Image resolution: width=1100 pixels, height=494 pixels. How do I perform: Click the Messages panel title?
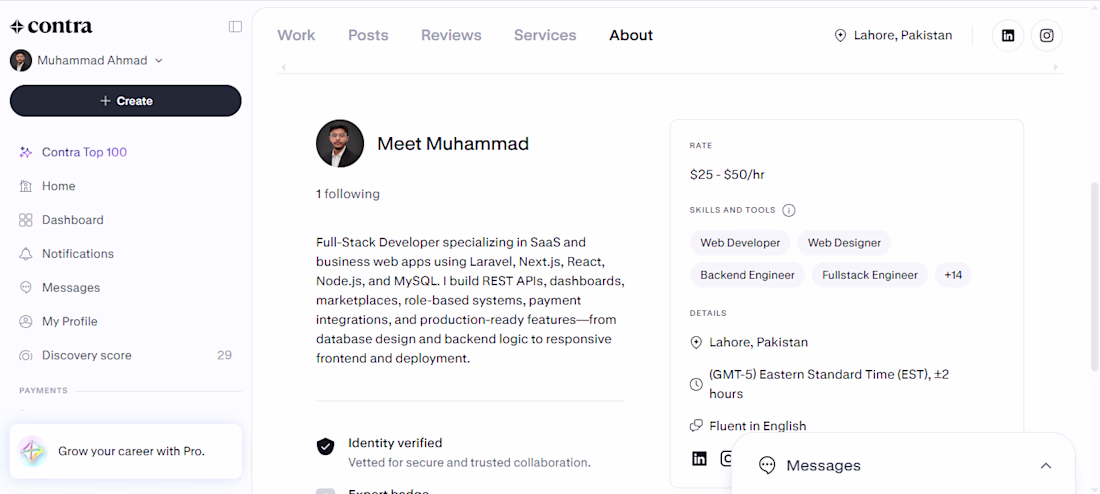(824, 466)
